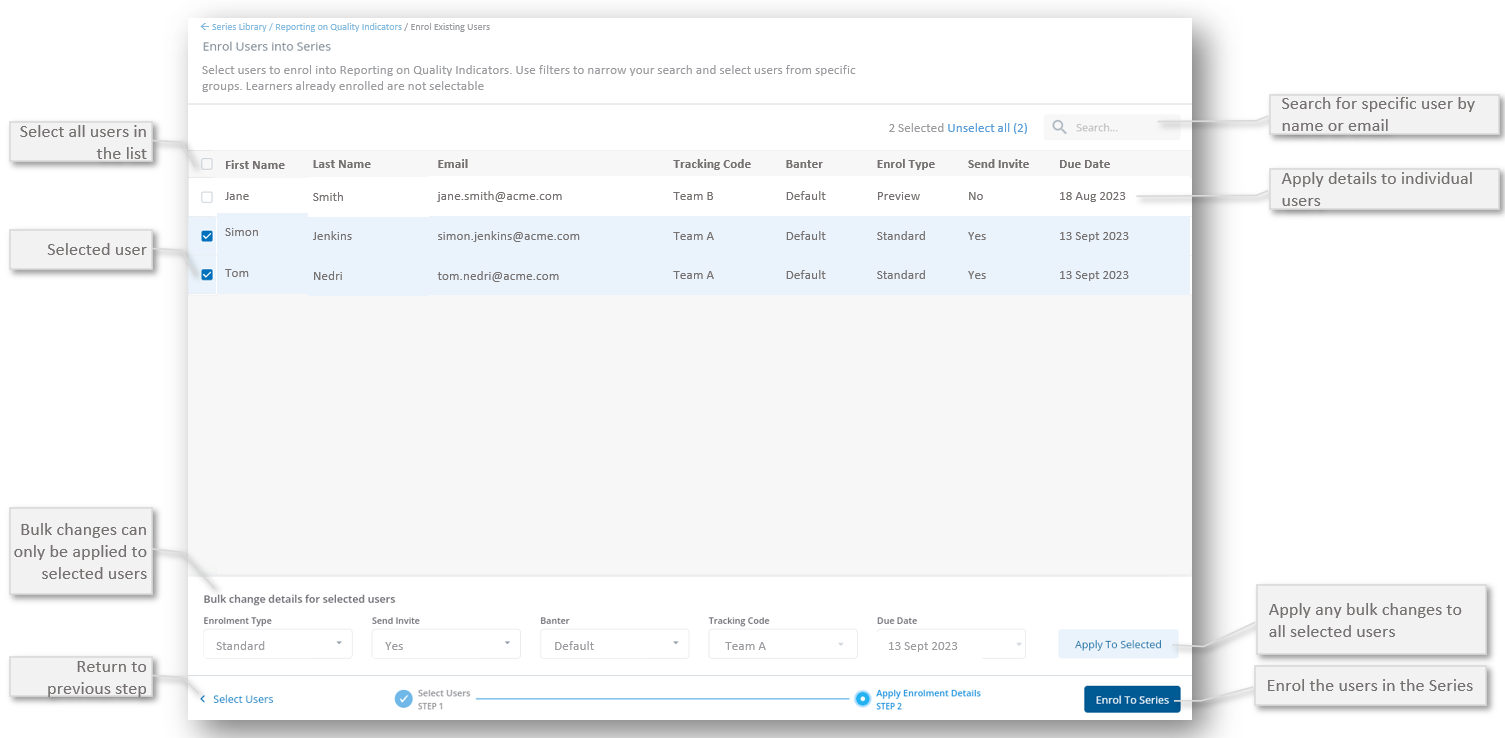Open the Enrolment Type dropdown

pyautogui.click(x=278, y=645)
